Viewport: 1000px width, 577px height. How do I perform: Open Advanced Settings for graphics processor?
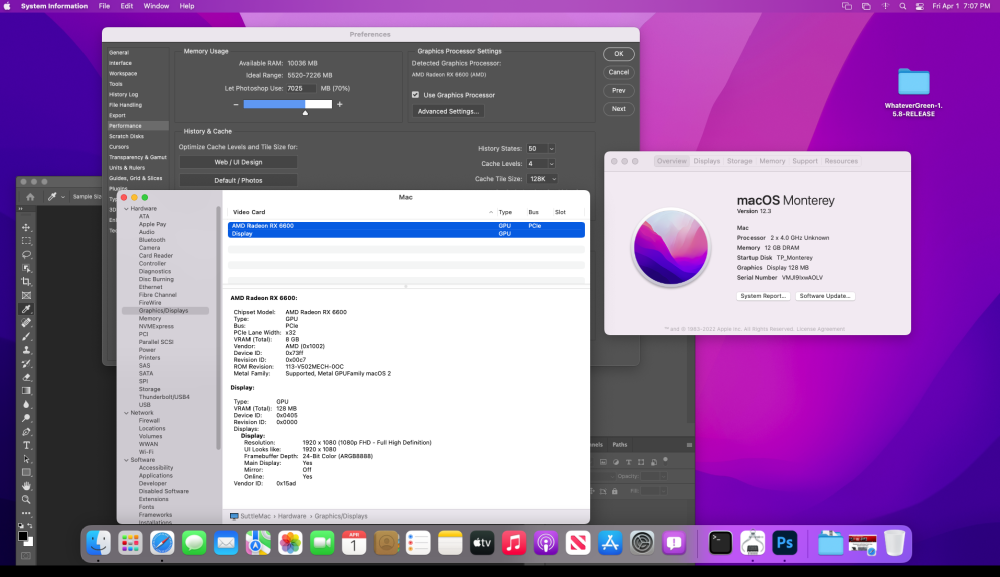click(448, 112)
